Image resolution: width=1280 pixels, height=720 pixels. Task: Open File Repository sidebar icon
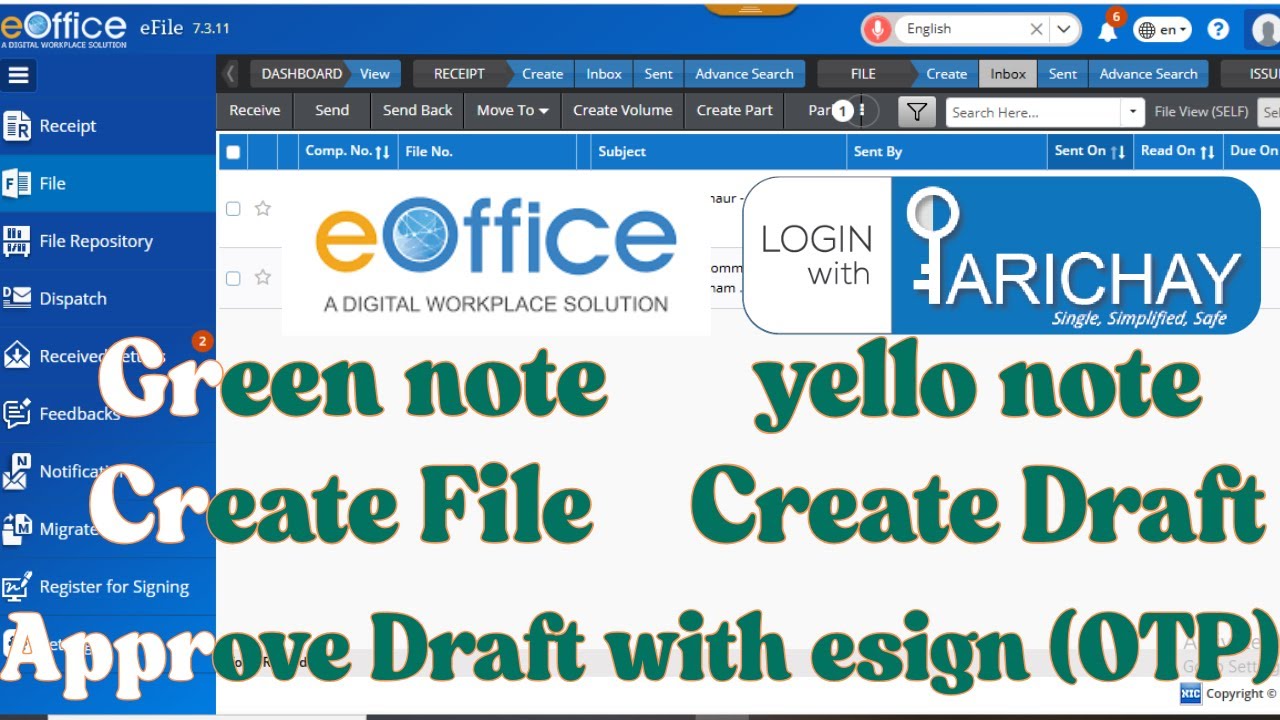17,241
